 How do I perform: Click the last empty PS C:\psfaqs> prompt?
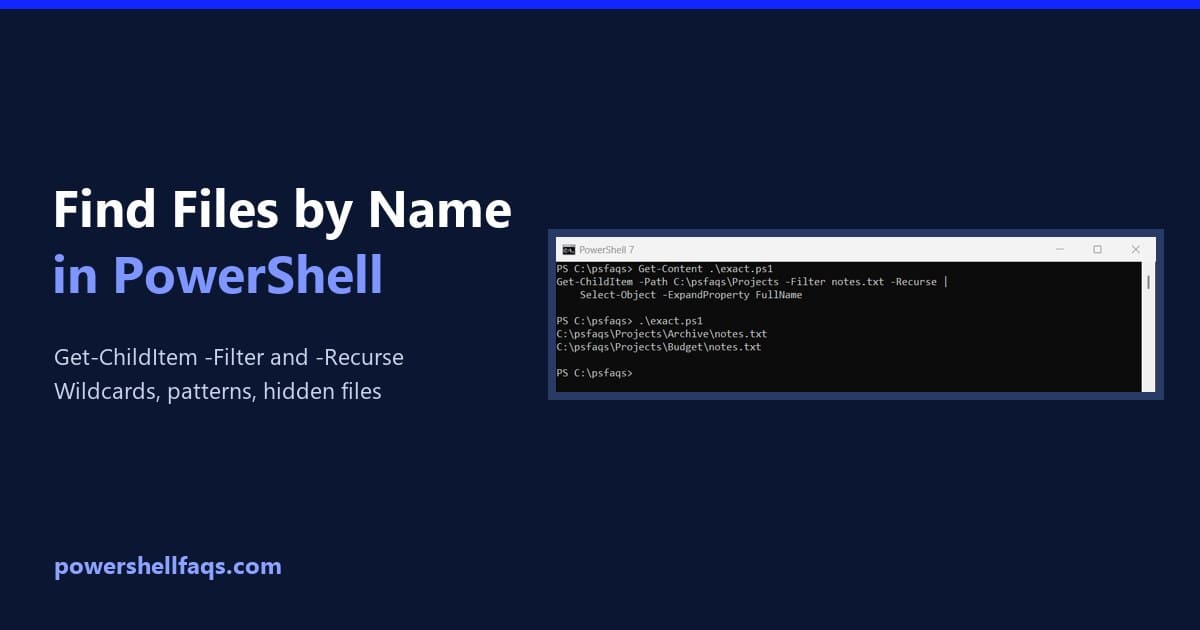(x=594, y=373)
